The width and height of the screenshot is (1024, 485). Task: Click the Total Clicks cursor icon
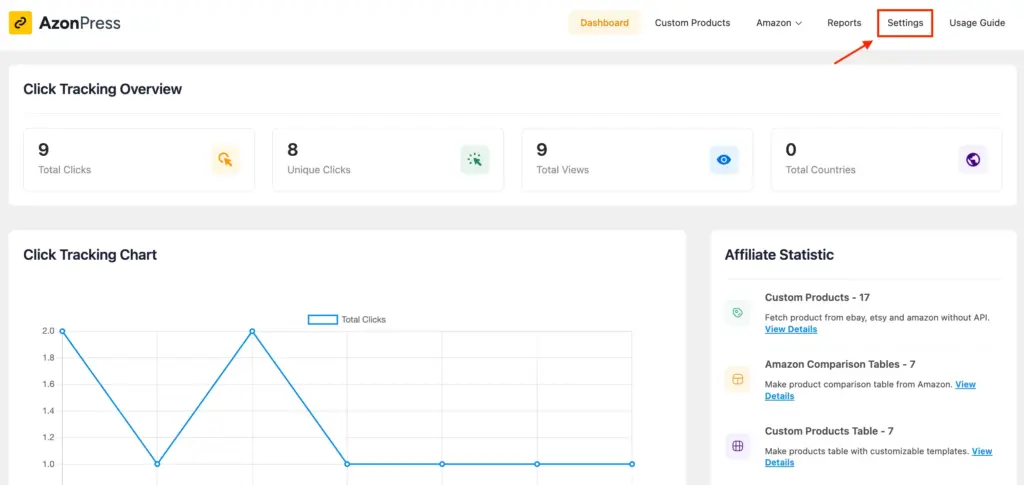pos(225,160)
